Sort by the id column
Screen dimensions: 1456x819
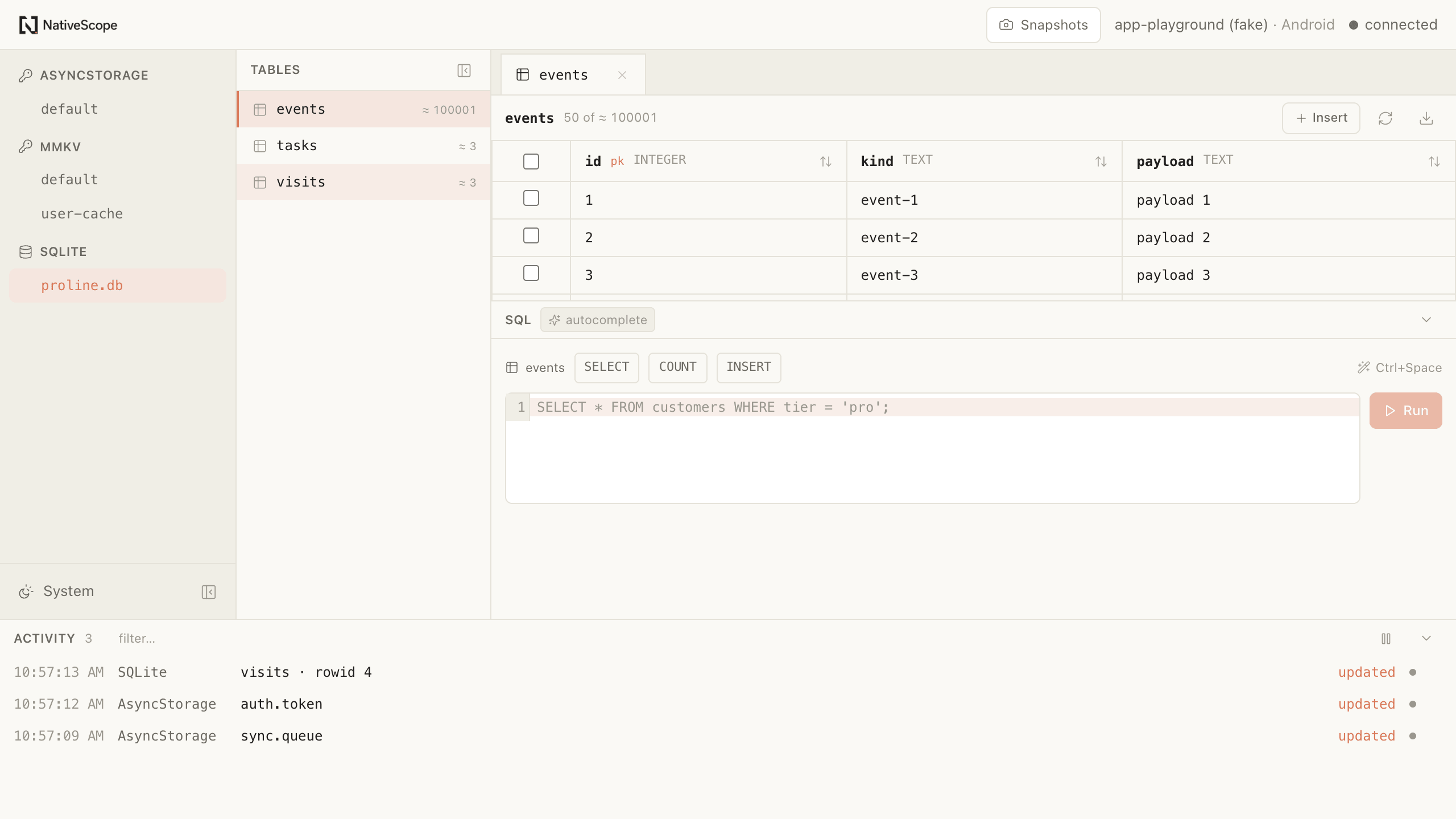(826, 162)
